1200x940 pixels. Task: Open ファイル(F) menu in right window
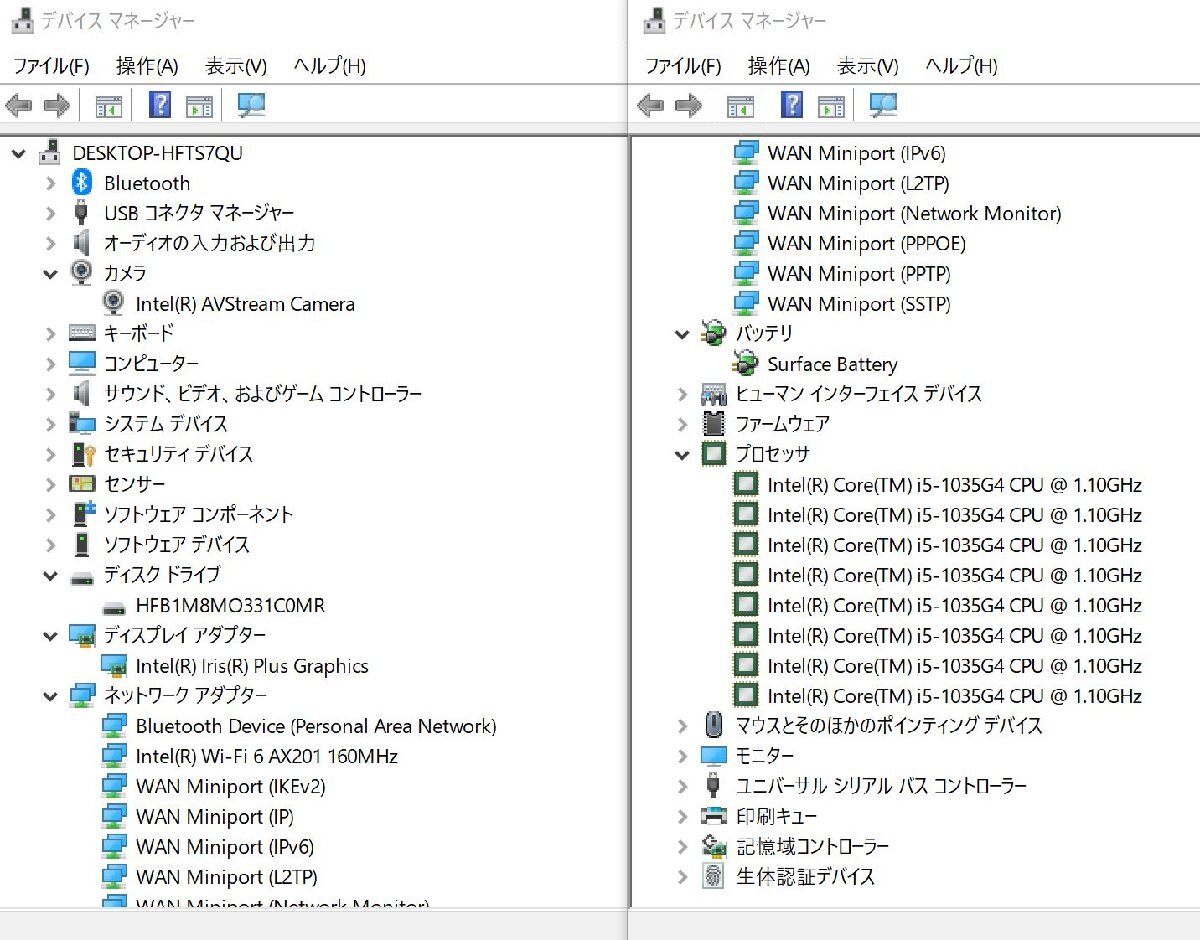[683, 66]
